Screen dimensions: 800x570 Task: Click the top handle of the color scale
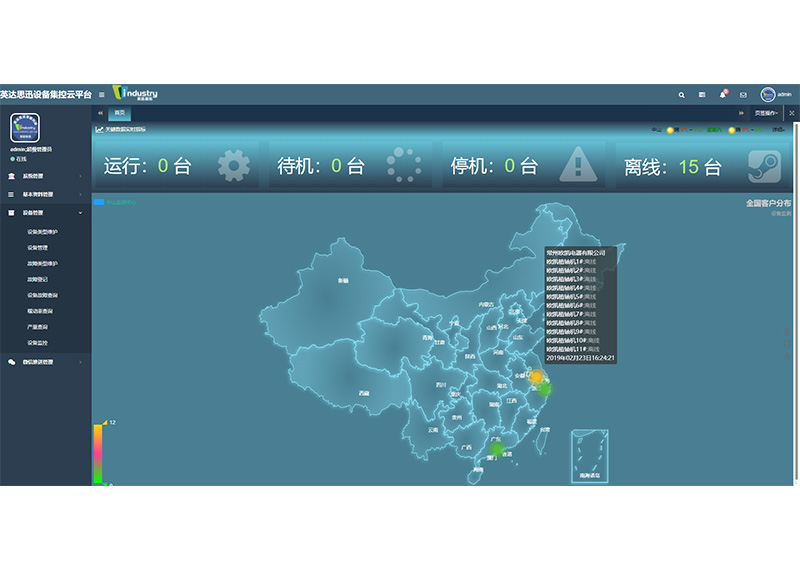coord(105,423)
